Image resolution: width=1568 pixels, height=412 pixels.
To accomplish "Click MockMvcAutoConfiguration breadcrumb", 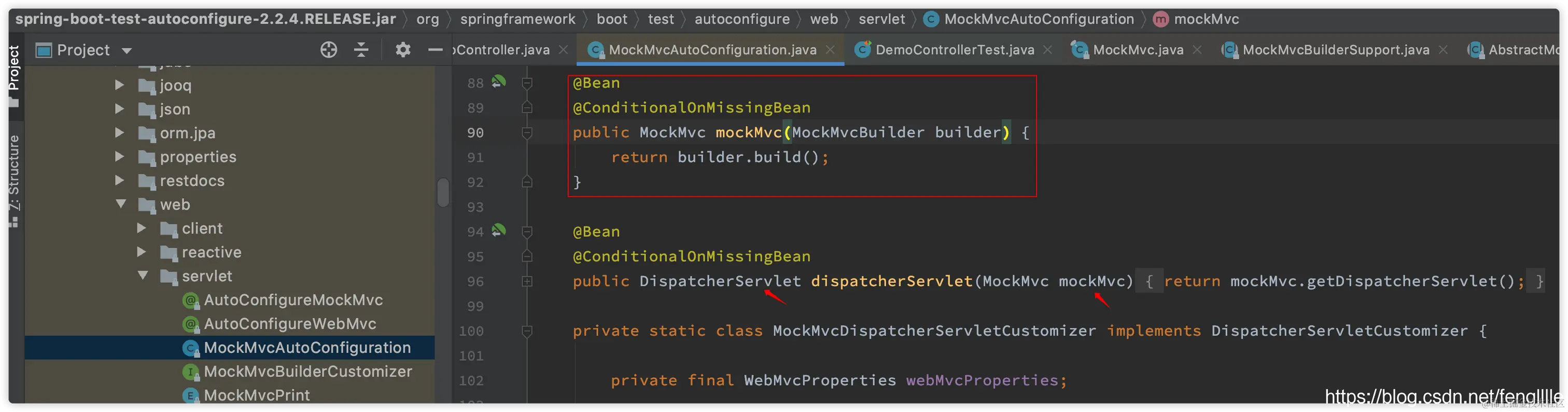I will tap(1039, 20).
